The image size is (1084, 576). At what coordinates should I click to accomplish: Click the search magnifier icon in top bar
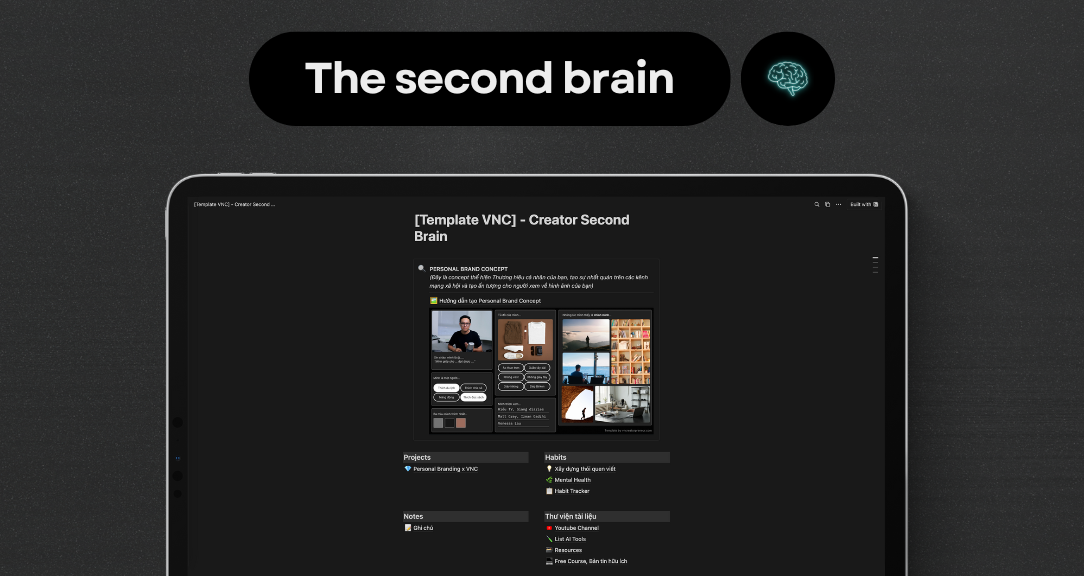pyautogui.click(x=817, y=204)
